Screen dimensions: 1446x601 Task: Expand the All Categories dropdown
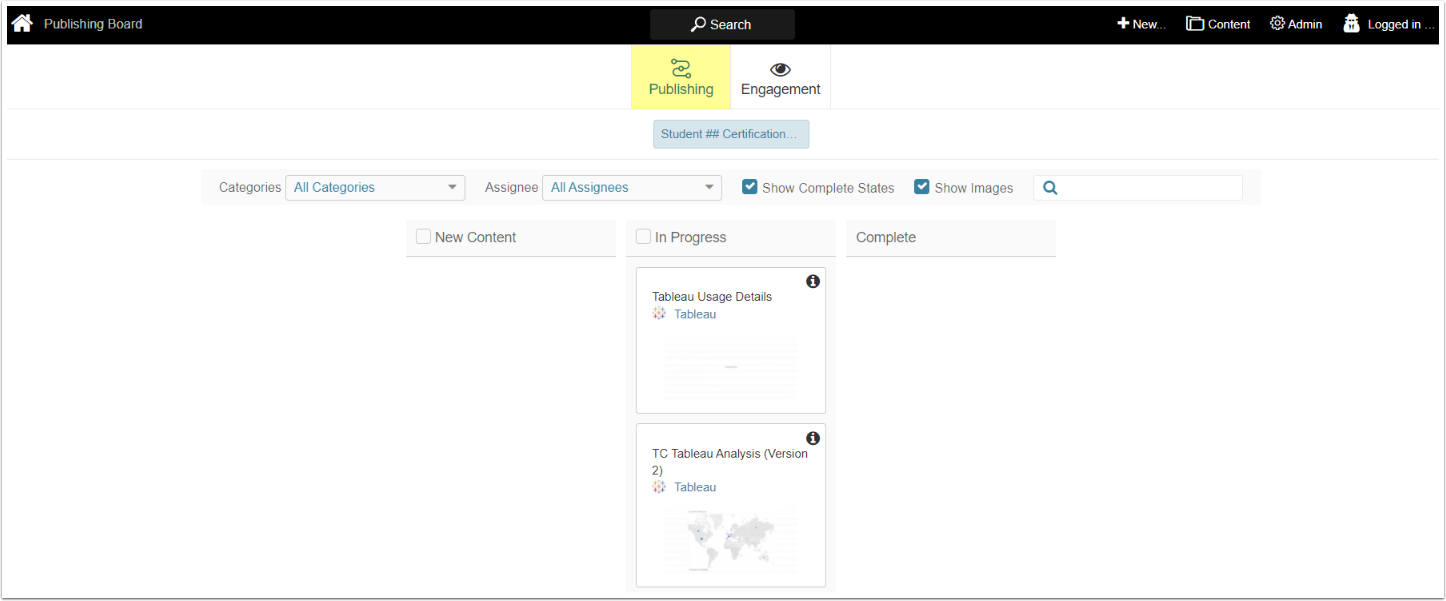(375, 187)
